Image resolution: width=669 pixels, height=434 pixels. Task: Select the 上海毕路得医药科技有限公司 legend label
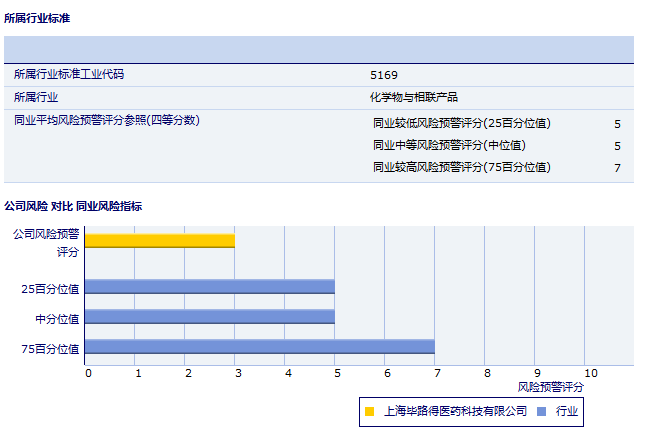(x=455, y=411)
